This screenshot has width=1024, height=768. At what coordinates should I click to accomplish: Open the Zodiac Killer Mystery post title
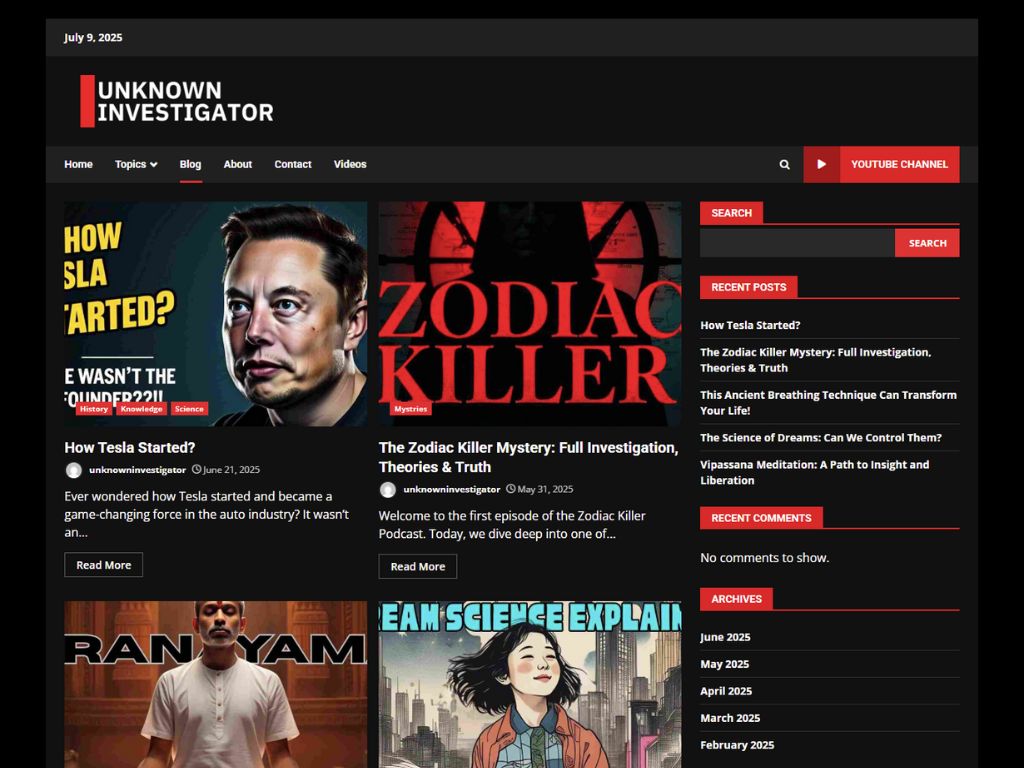coord(528,457)
